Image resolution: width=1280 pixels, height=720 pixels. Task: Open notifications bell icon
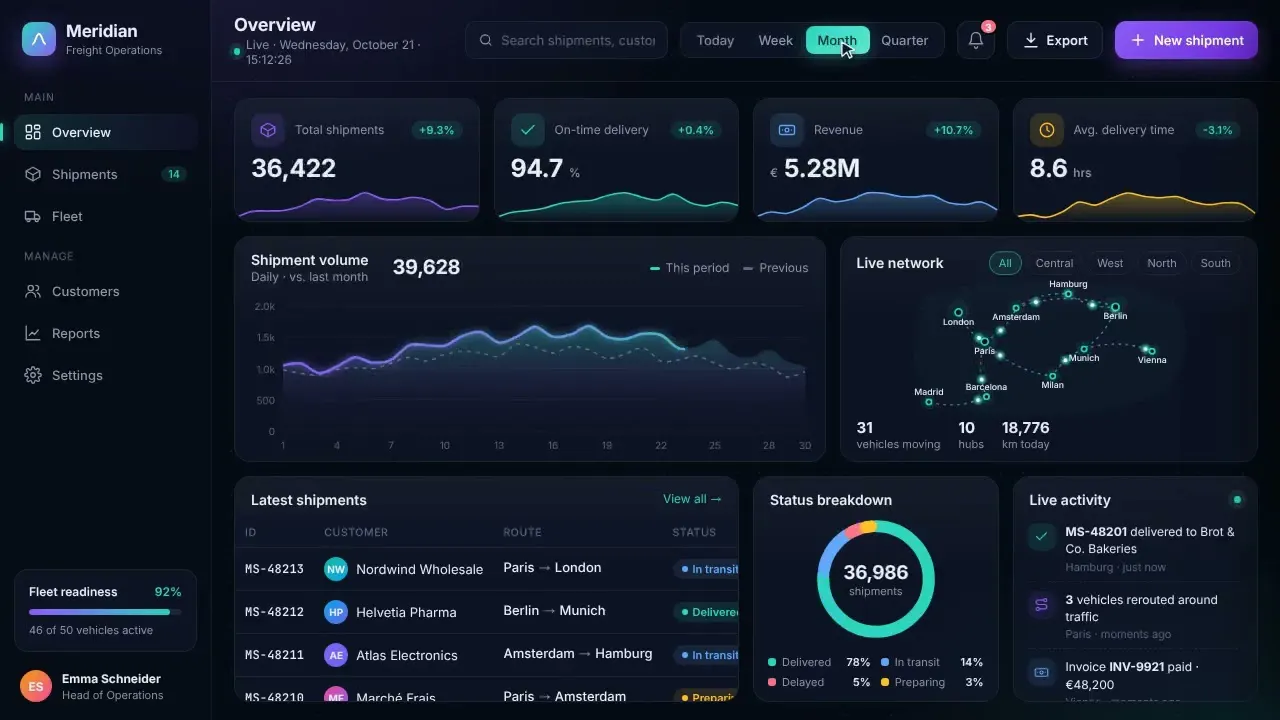coord(976,40)
